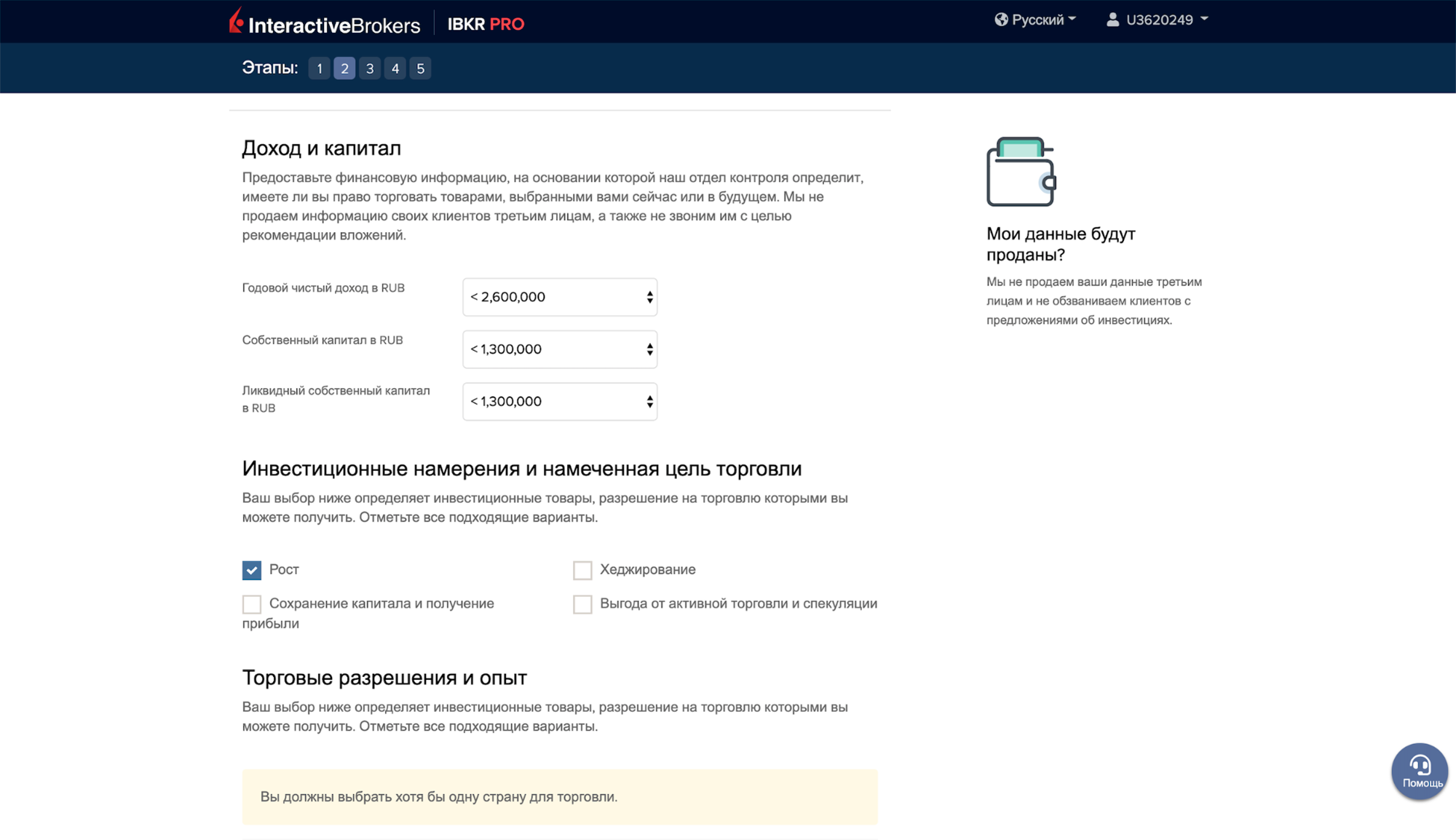Switch to stage 5
The image size is (1456, 840).
[x=420, y=68]
